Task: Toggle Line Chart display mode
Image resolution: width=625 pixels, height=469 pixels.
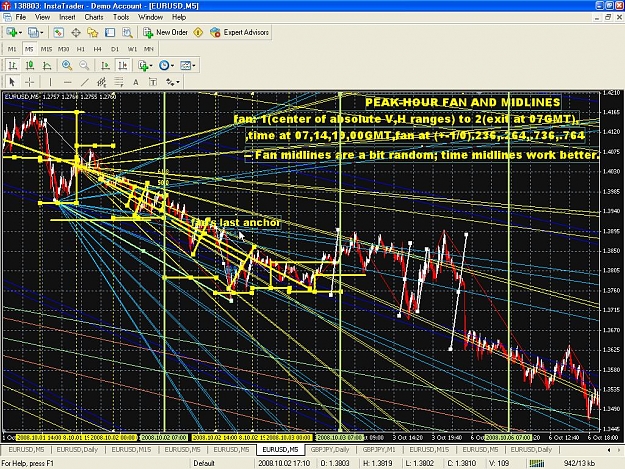Action: (x=47, y=65)
